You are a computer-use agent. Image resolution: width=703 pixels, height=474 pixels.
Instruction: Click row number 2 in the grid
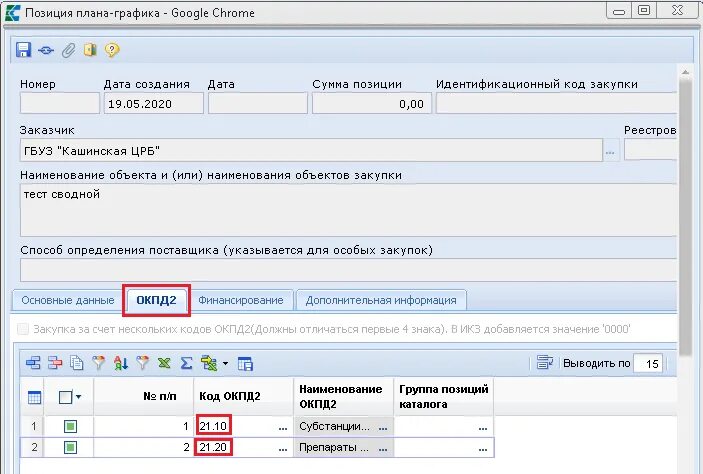coord(33,448)
